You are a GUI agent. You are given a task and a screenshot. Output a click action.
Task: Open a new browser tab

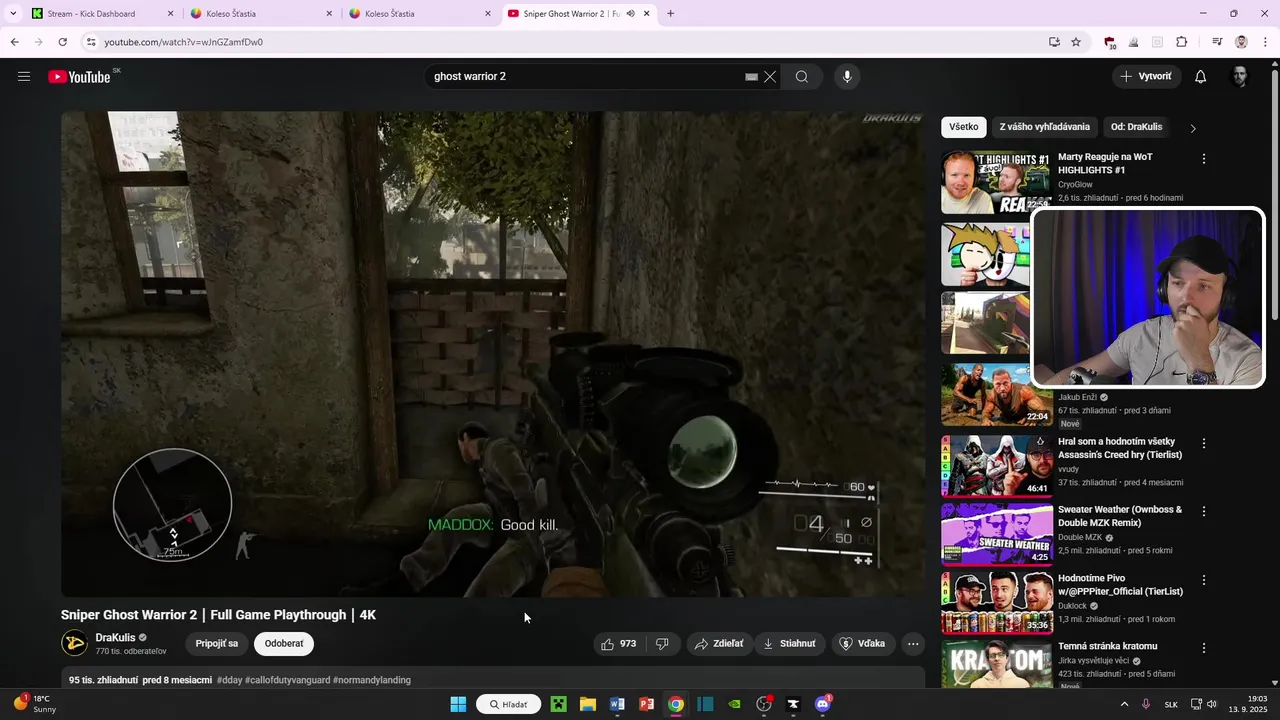pos(670,14)
